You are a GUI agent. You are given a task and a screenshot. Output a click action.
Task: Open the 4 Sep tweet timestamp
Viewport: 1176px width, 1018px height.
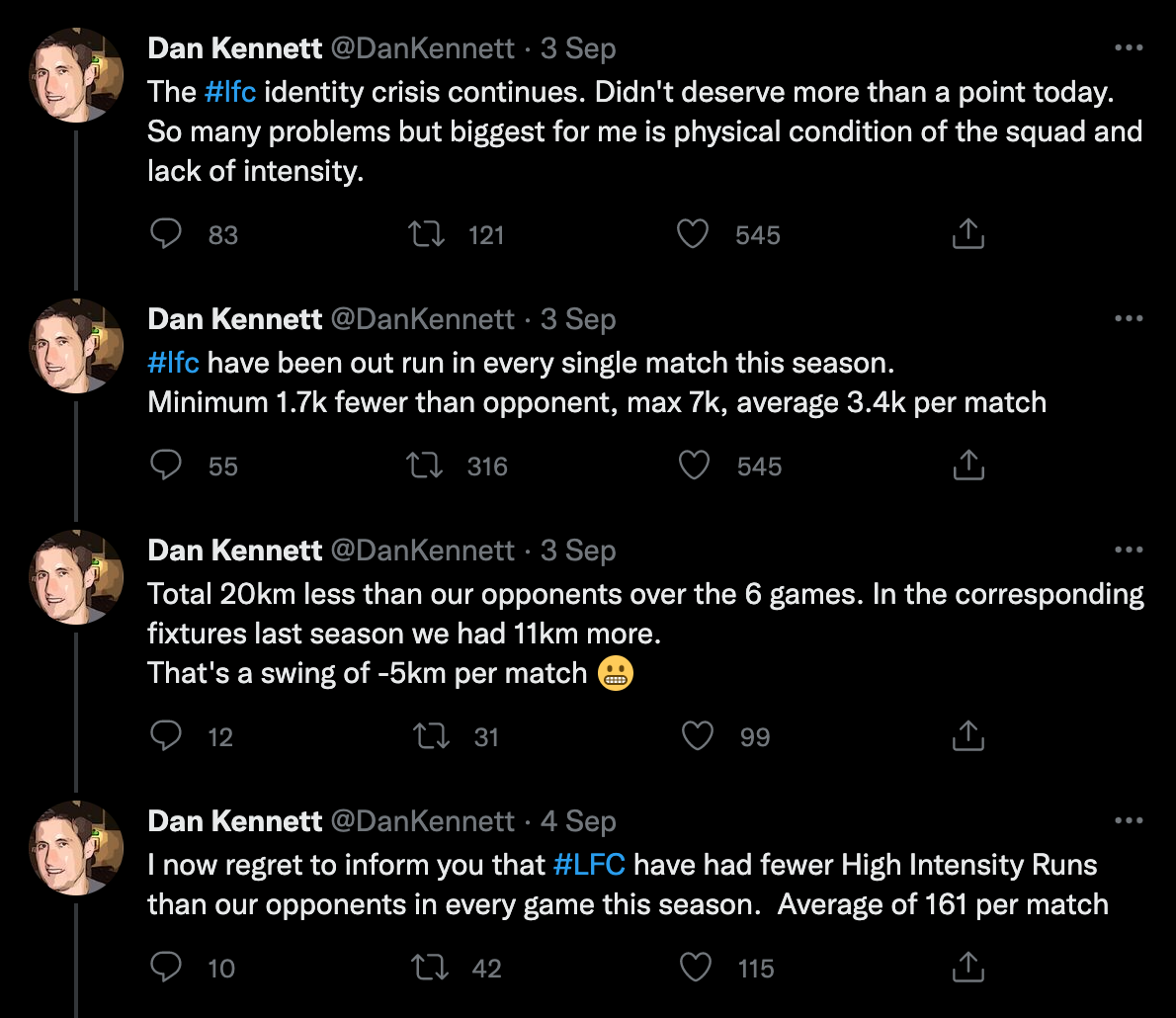point(577,821)
